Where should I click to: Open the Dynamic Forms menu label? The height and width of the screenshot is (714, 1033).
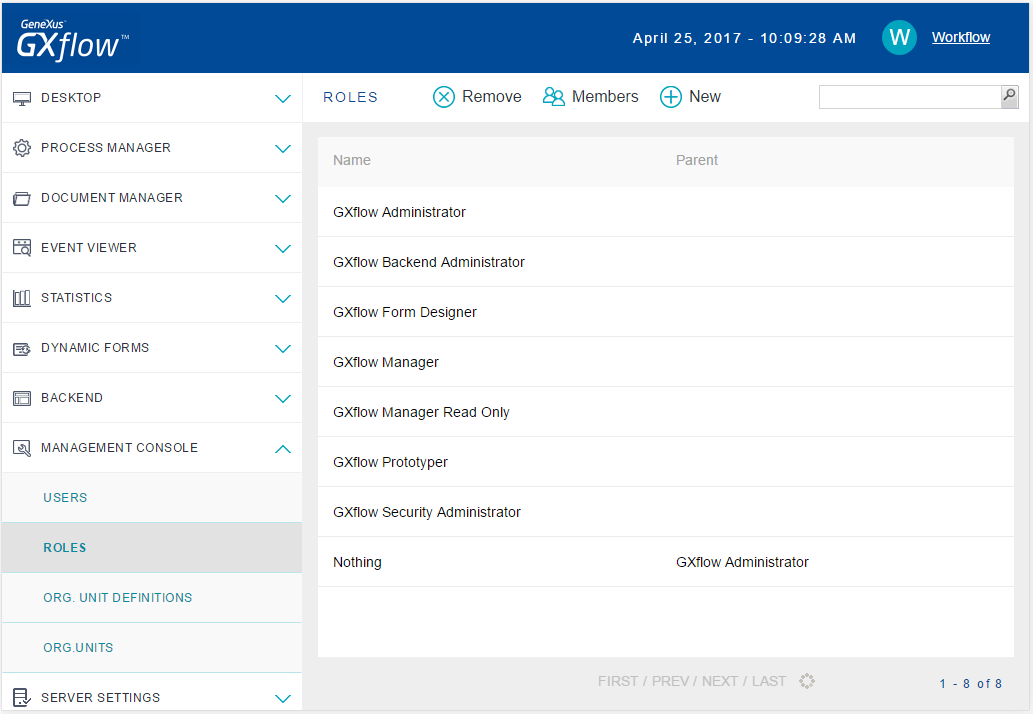[95, 348]
